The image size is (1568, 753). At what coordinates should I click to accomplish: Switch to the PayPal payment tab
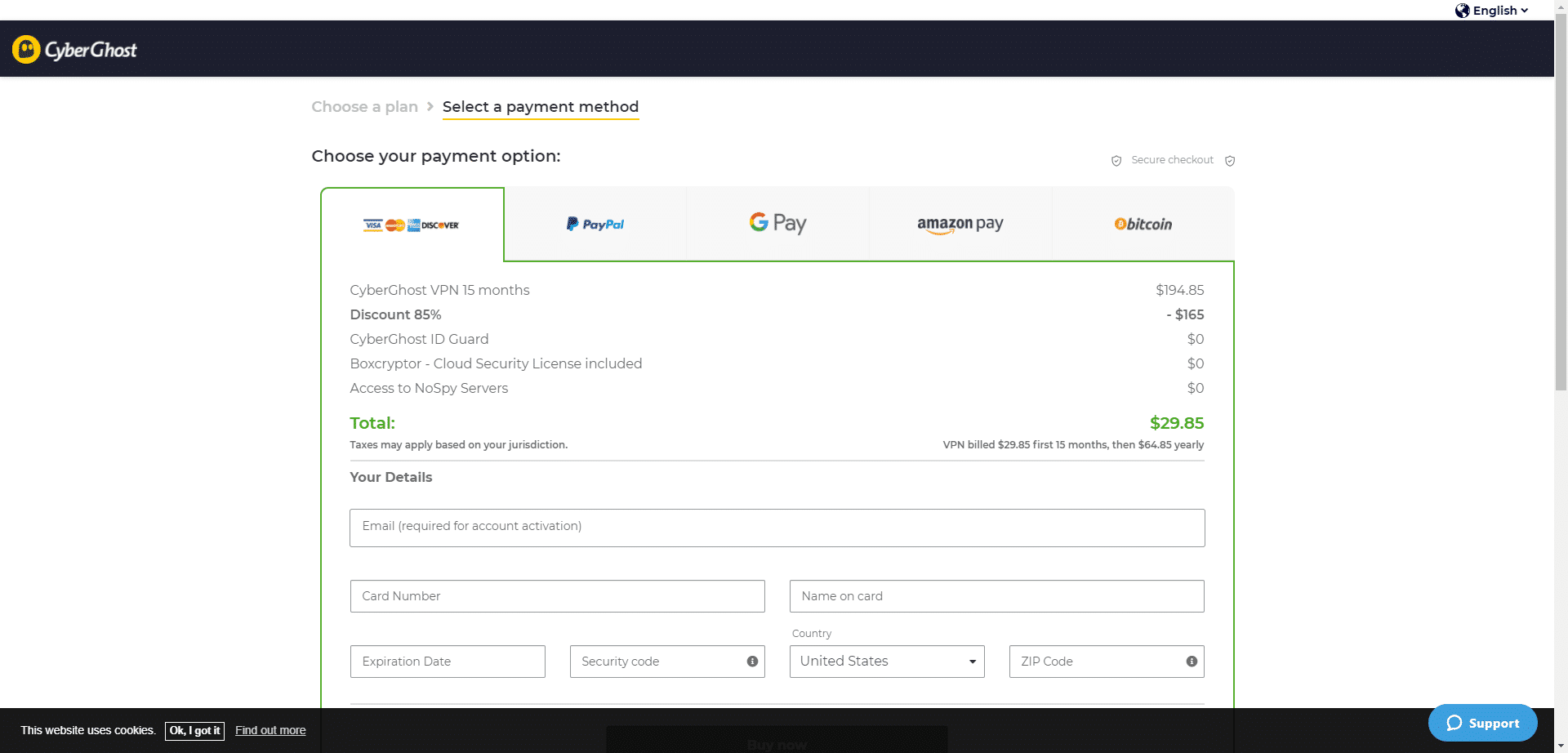pos(595,224)
